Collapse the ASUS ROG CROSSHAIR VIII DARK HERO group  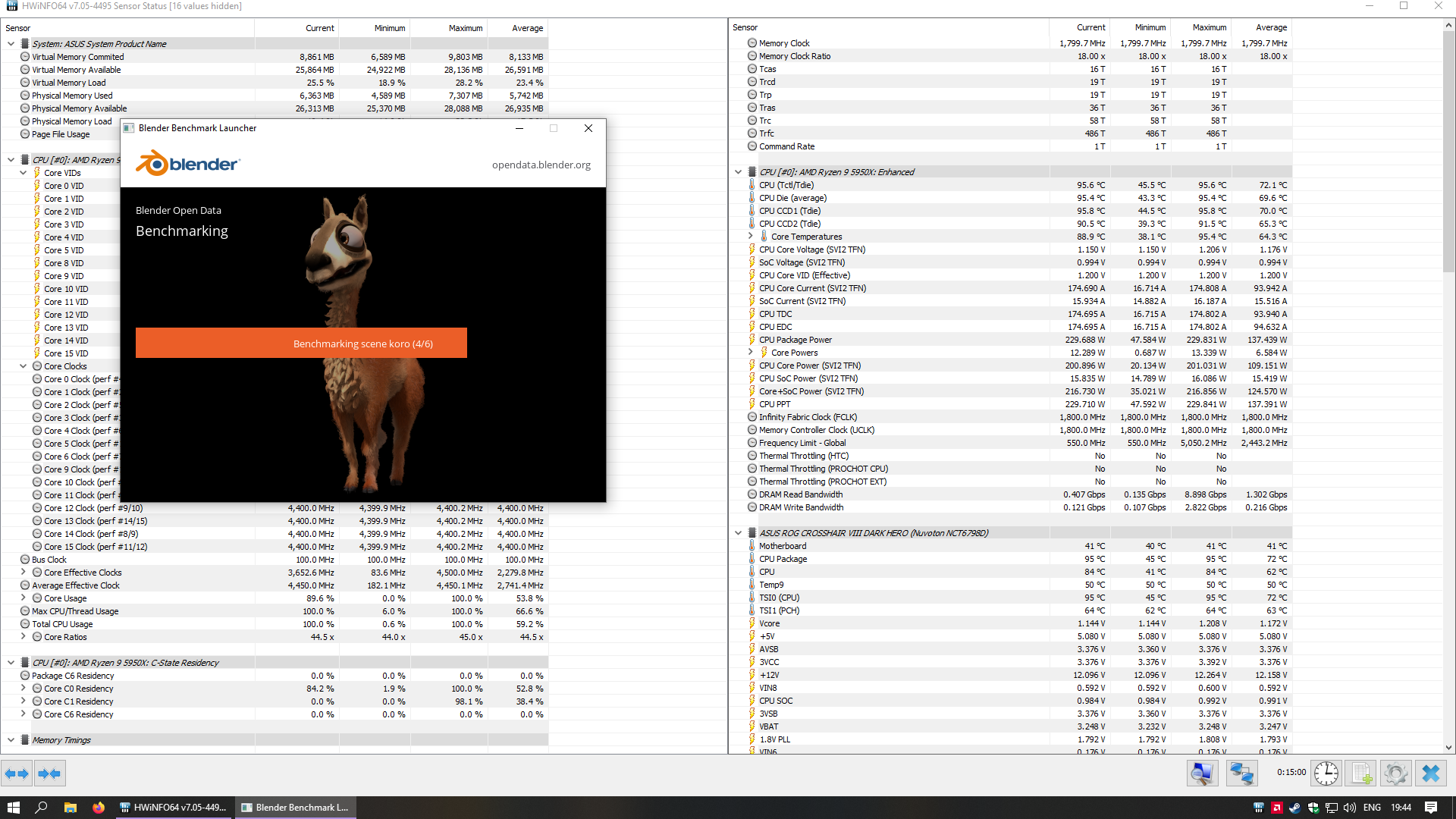[738, 533]
